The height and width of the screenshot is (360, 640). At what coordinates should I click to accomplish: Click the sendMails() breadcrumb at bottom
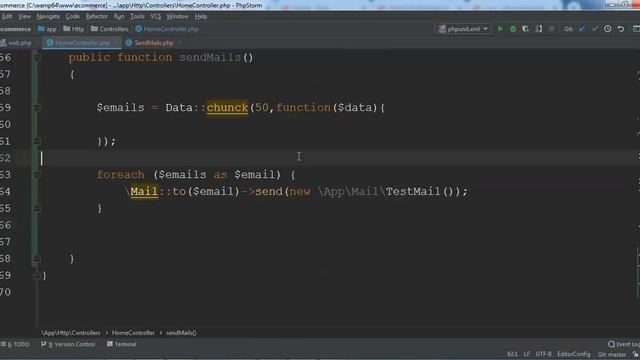tap(181, 333)
